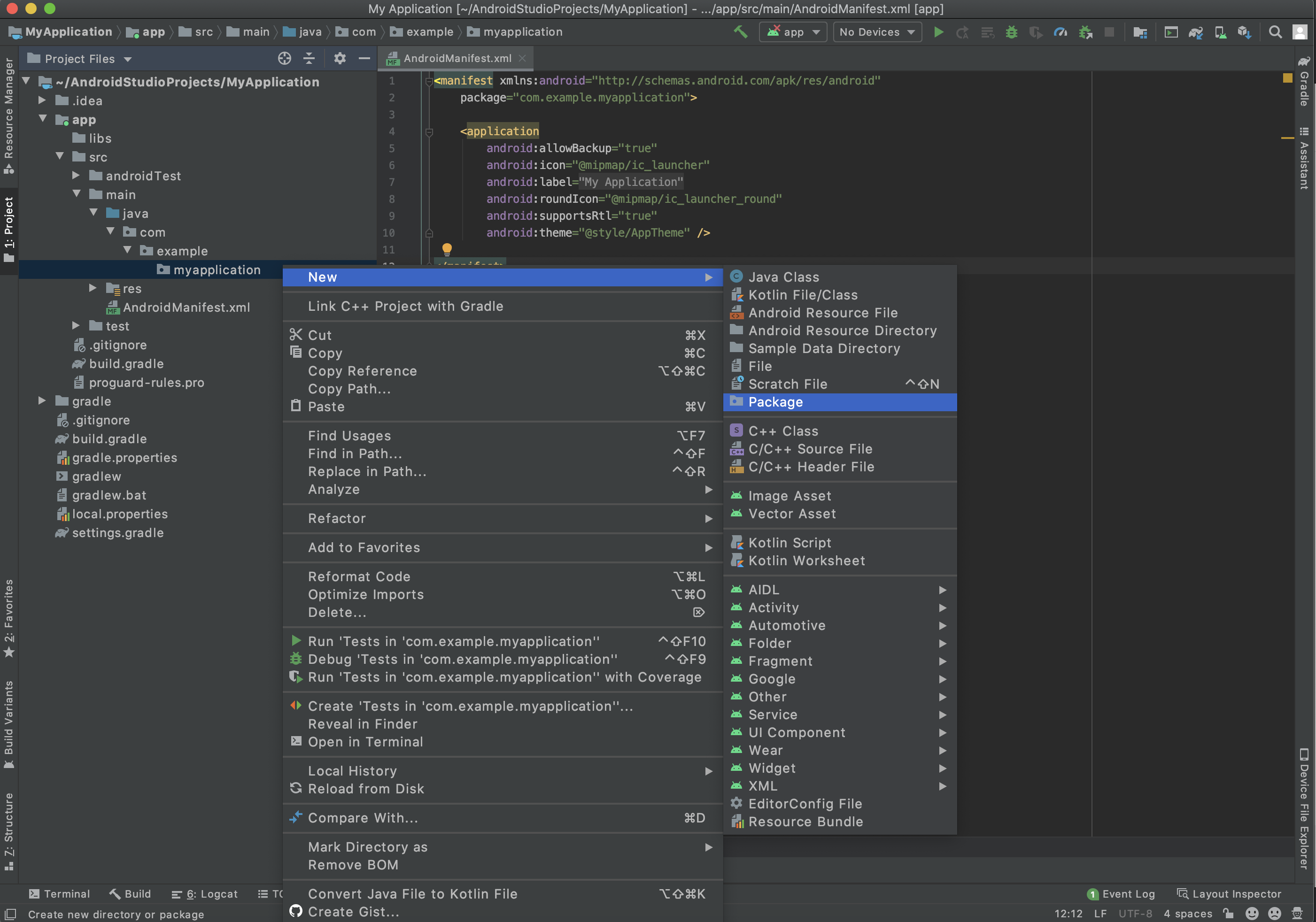
Task: Click the Search Everywhere magnifier icon
Action: click(1275, 32)
